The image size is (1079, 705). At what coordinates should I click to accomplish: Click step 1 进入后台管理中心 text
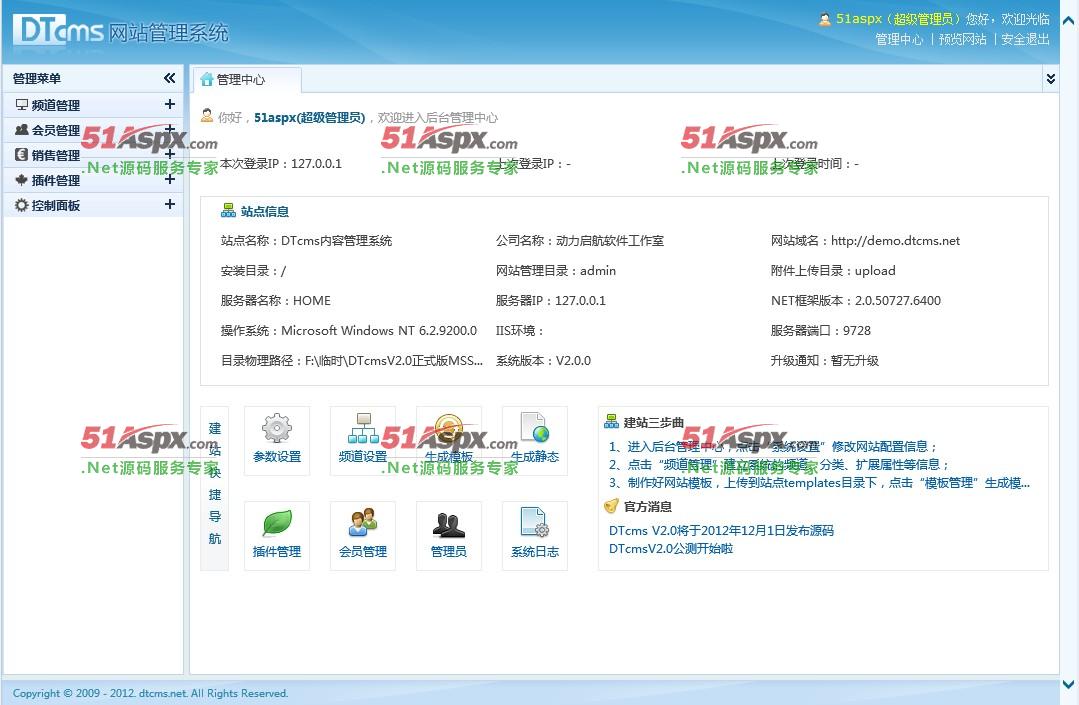click(x=773, y=446)
